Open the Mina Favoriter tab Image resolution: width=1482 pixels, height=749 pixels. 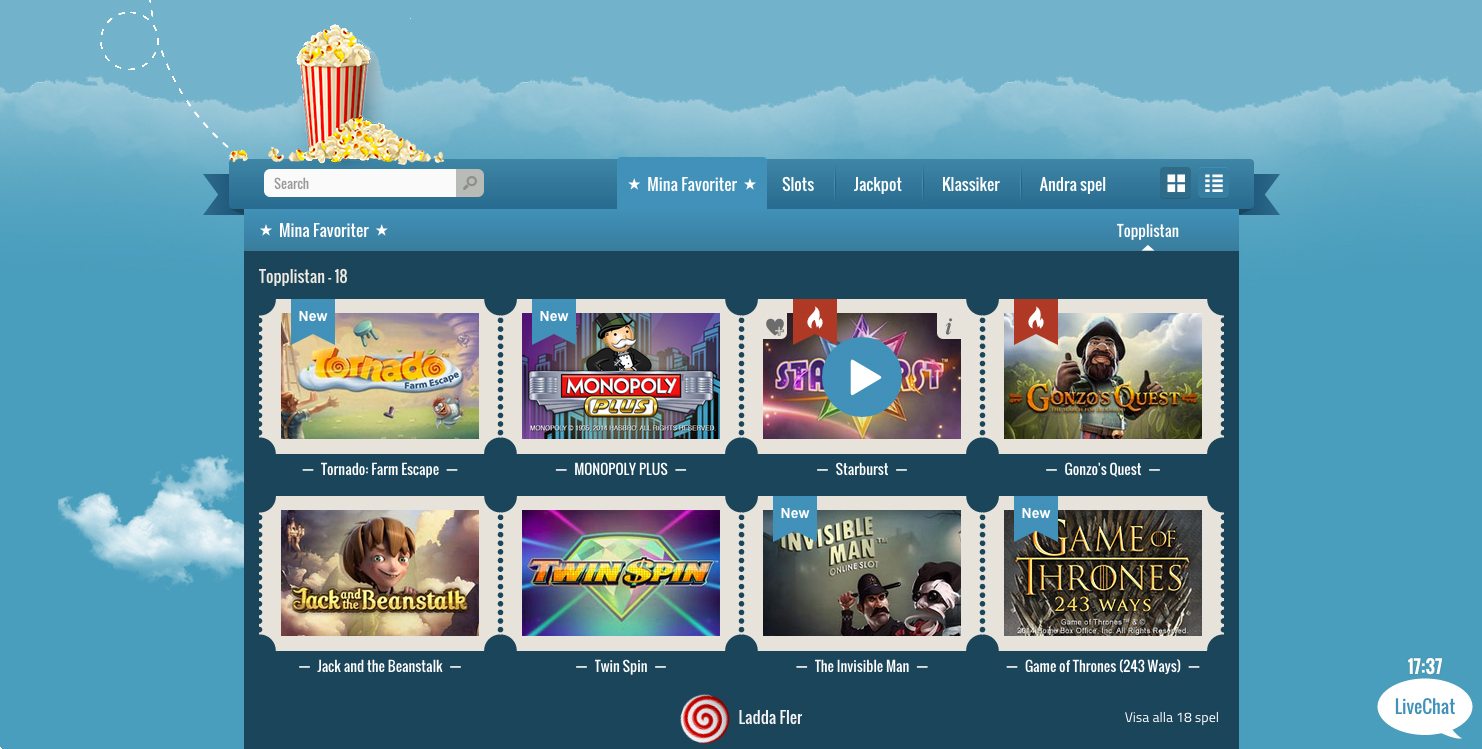(692, 184)
